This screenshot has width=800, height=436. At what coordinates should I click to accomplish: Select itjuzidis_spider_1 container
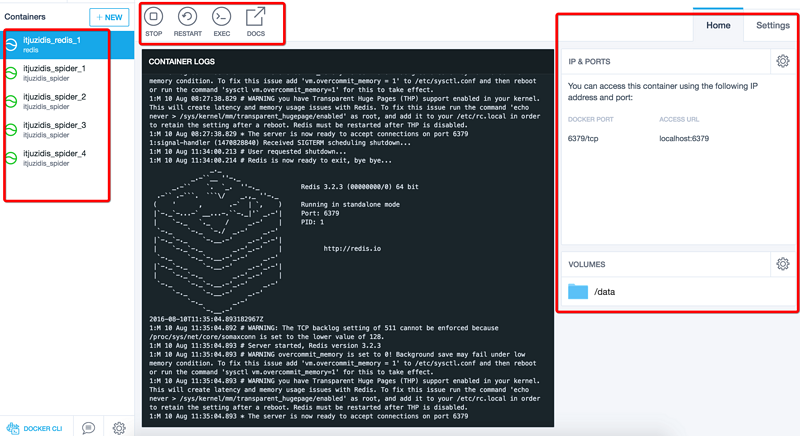pos(67,73)
